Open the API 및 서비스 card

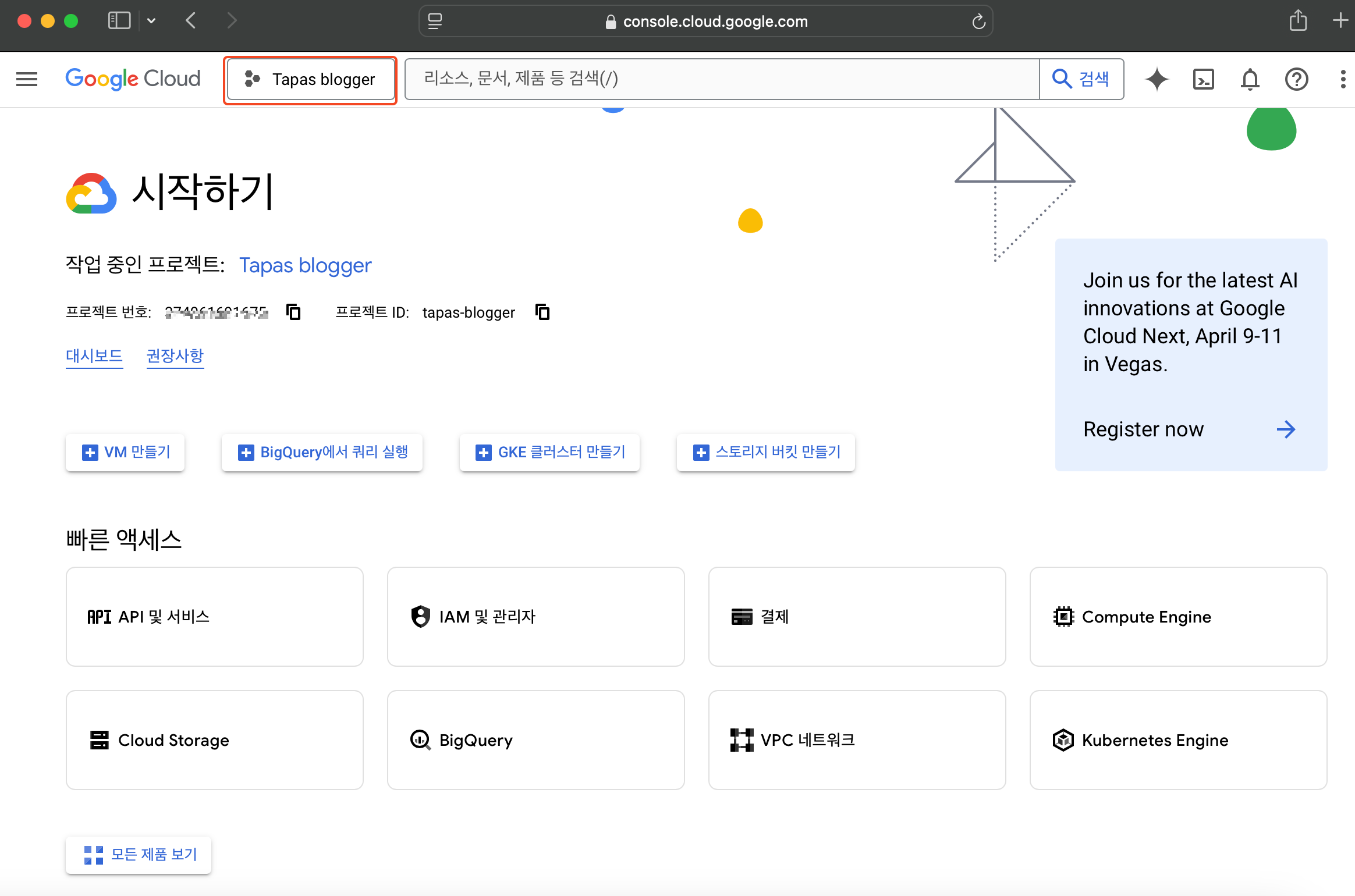[x=215, y=617]
